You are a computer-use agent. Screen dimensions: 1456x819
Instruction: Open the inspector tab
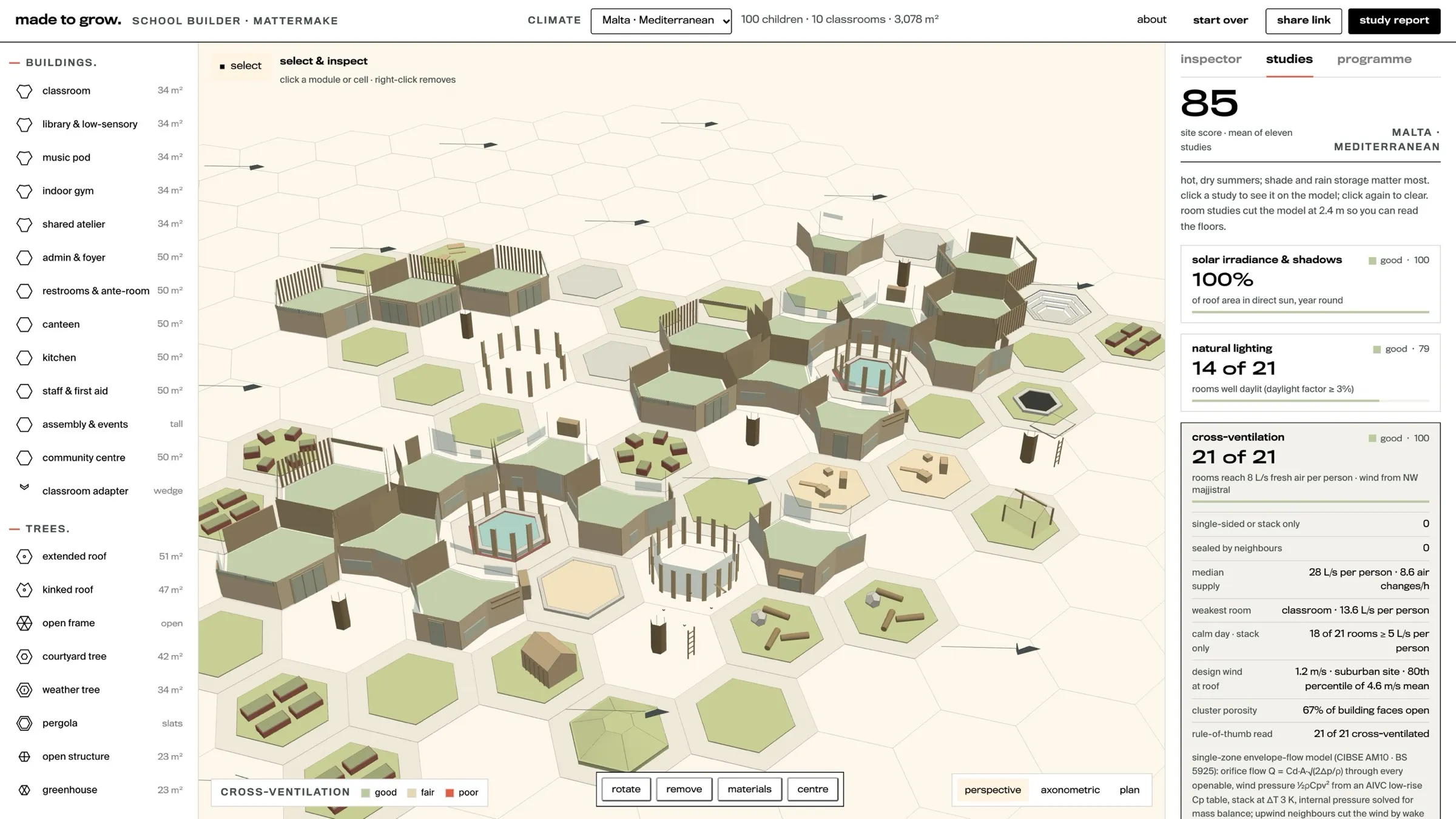pos(1211,59)
